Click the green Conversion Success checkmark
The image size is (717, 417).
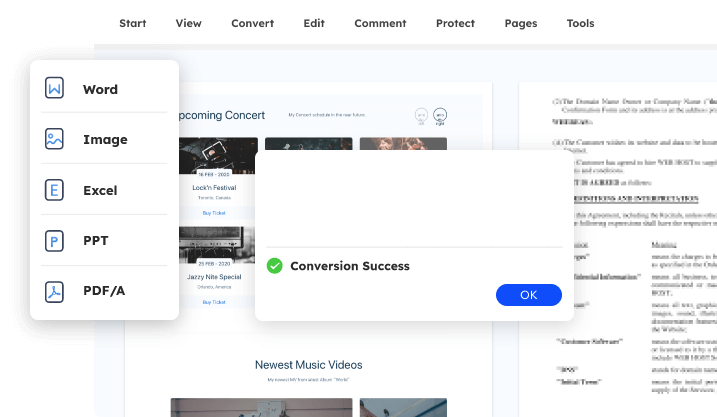tap(274, 266)
